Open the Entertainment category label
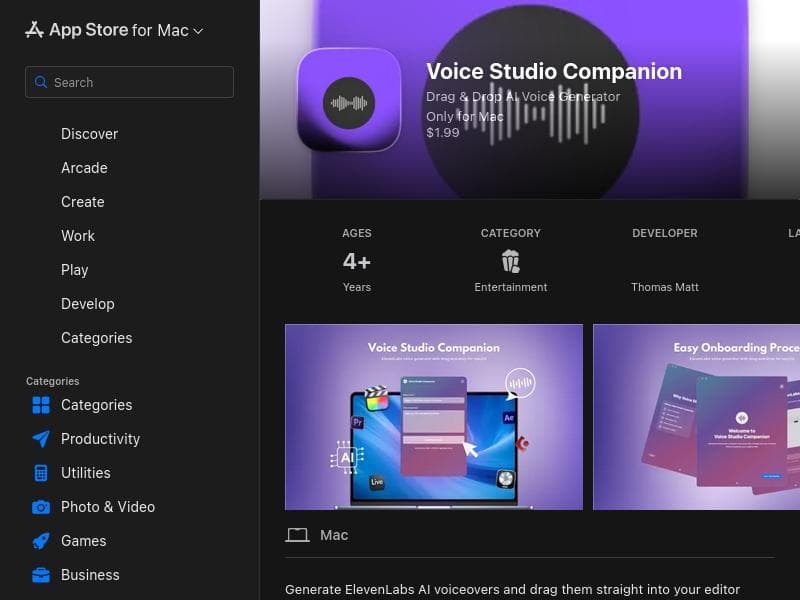800x600 pixels. point(511,287)
